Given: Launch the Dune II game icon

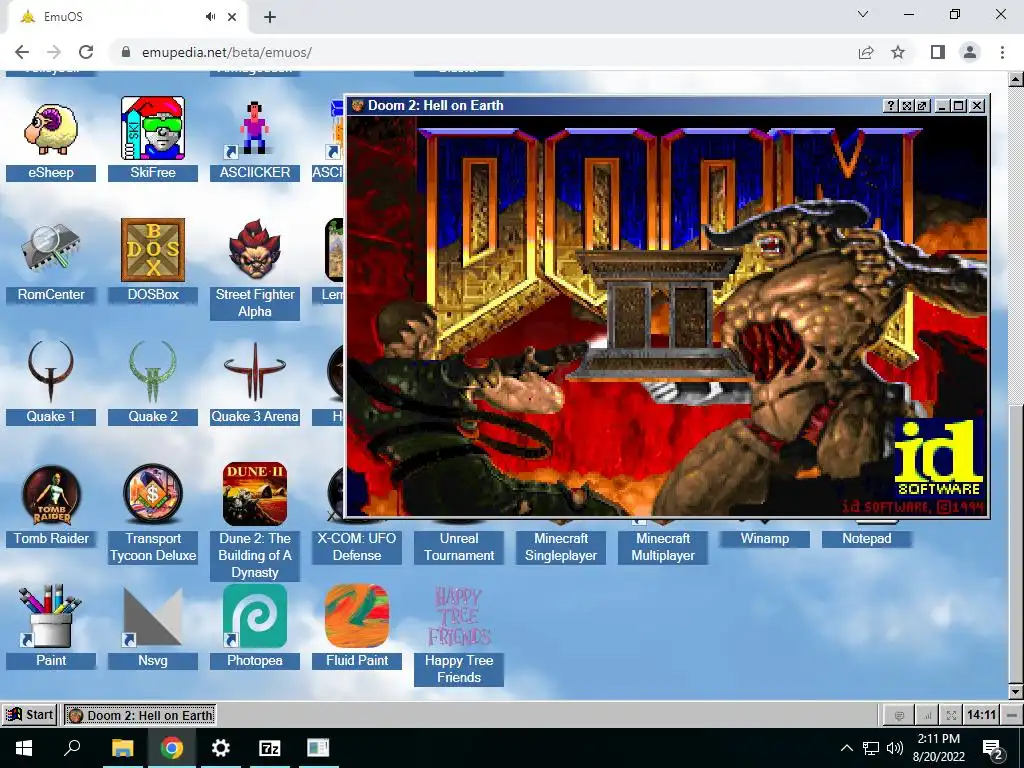Looking at the screenshot, I should coord(255,494).
